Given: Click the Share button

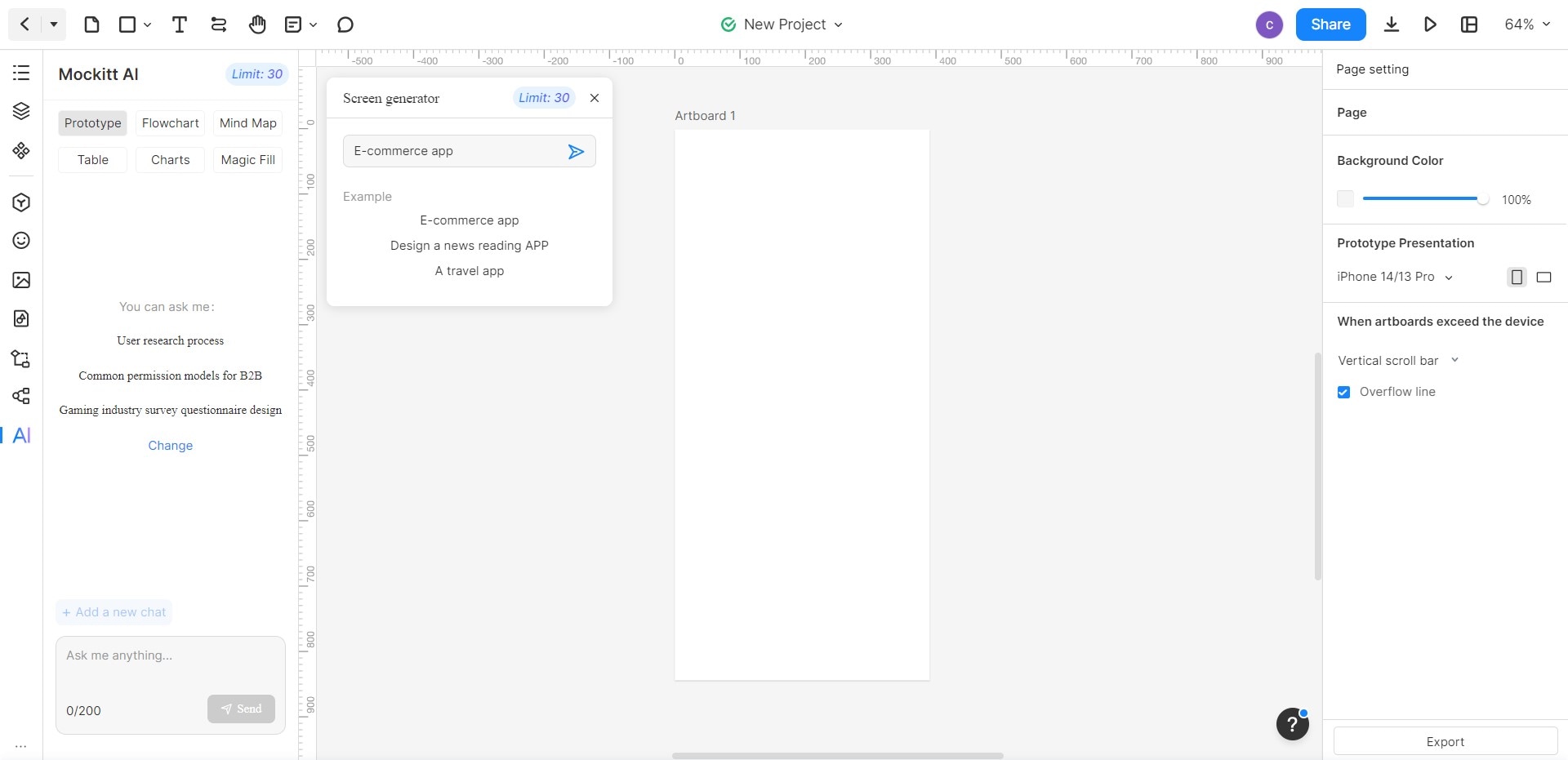Looking at the screenshot, I should [x=1330, y=24].
